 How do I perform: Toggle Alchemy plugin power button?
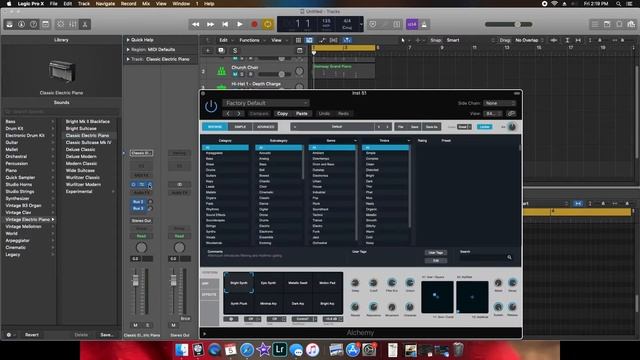211,107
